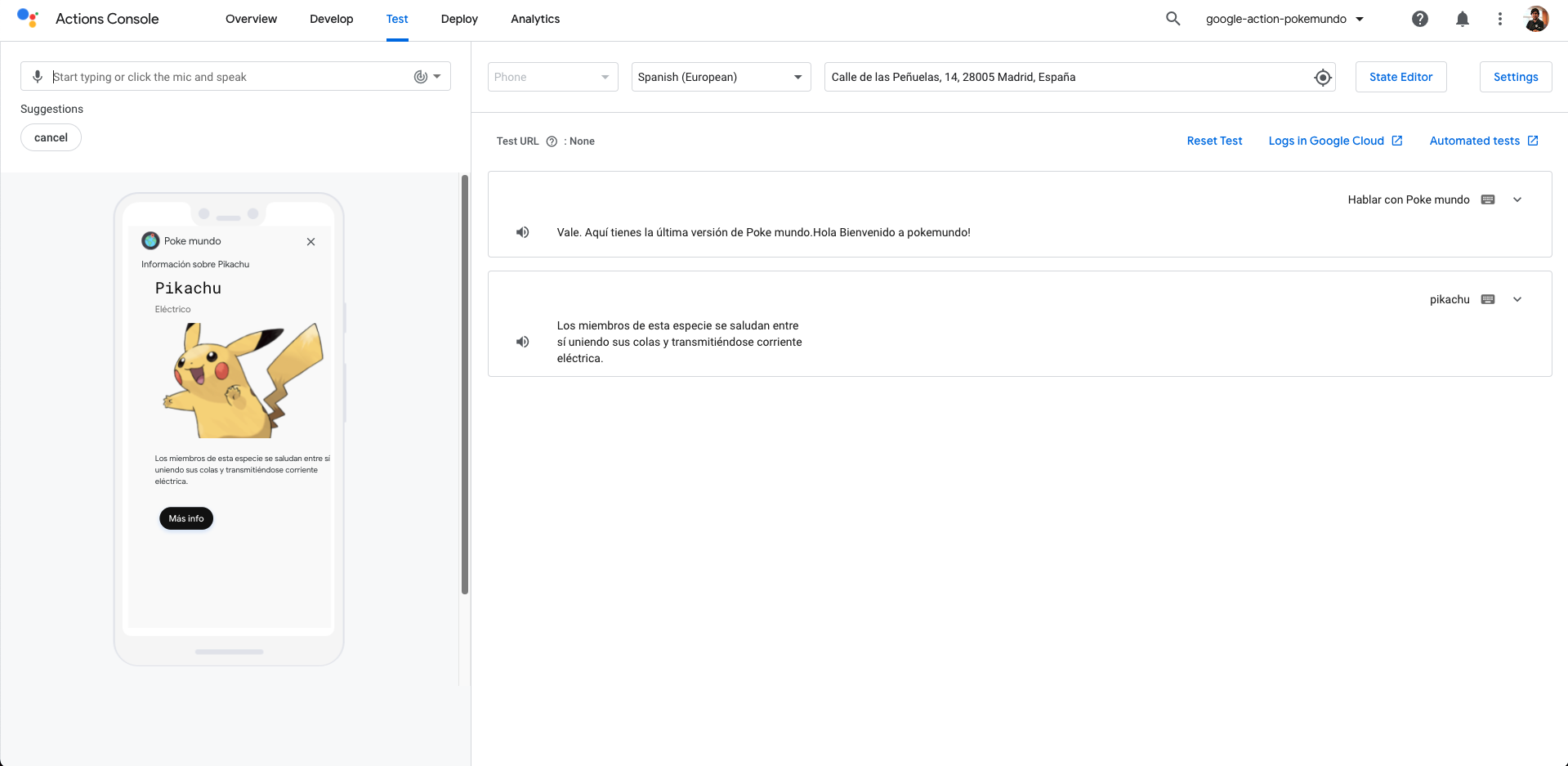
Task: Expand the Hablar con Poke mundo turn
Action: 1517,199
